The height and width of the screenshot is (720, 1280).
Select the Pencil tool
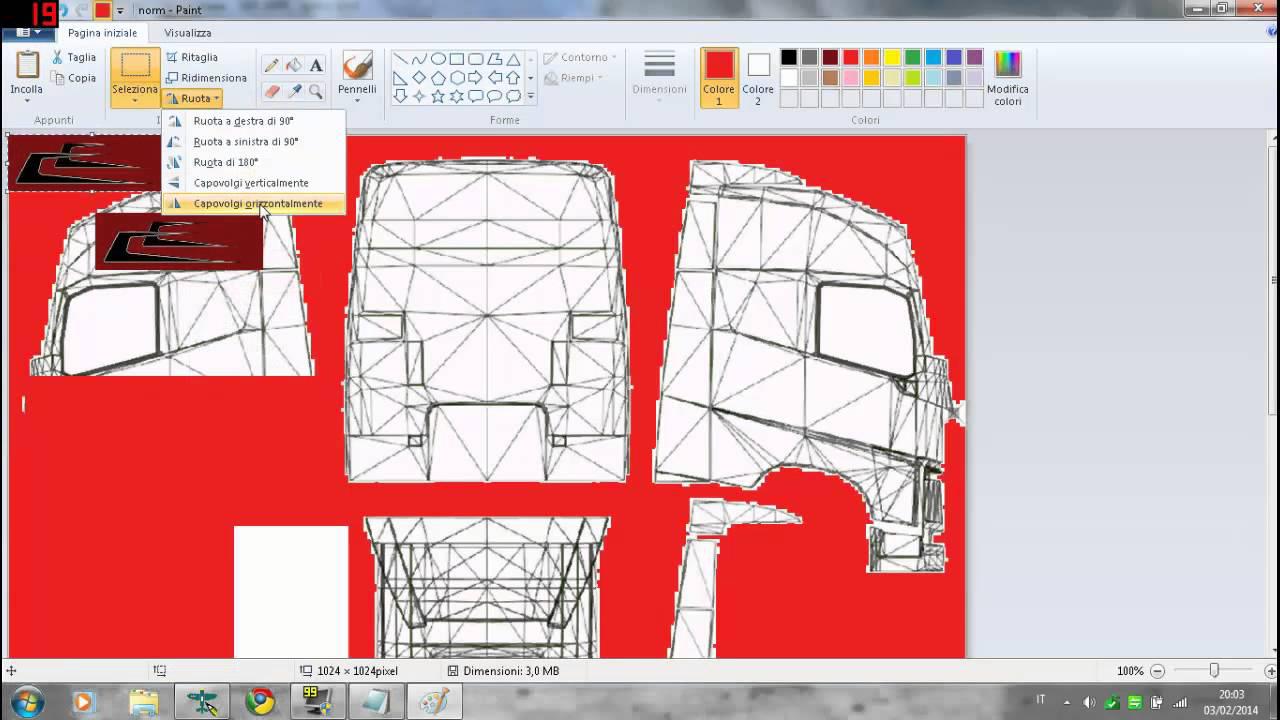tap(271, 65)
